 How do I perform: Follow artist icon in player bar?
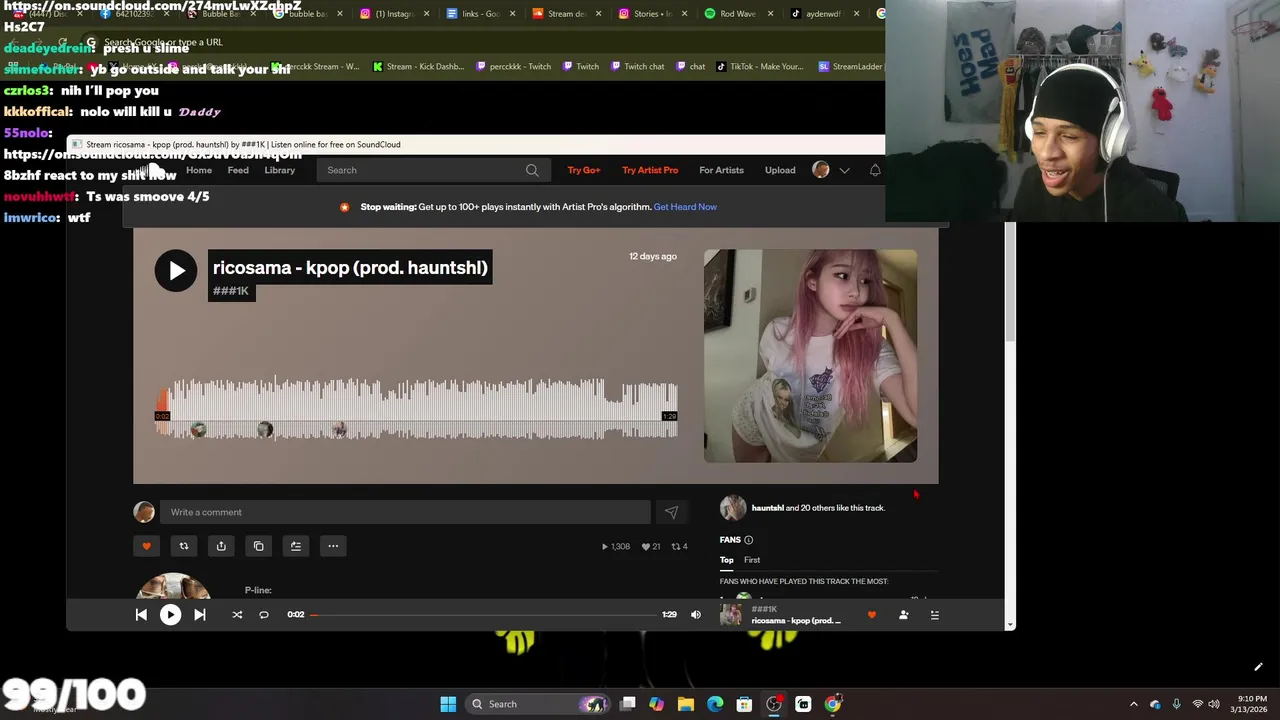coord(903,615)
